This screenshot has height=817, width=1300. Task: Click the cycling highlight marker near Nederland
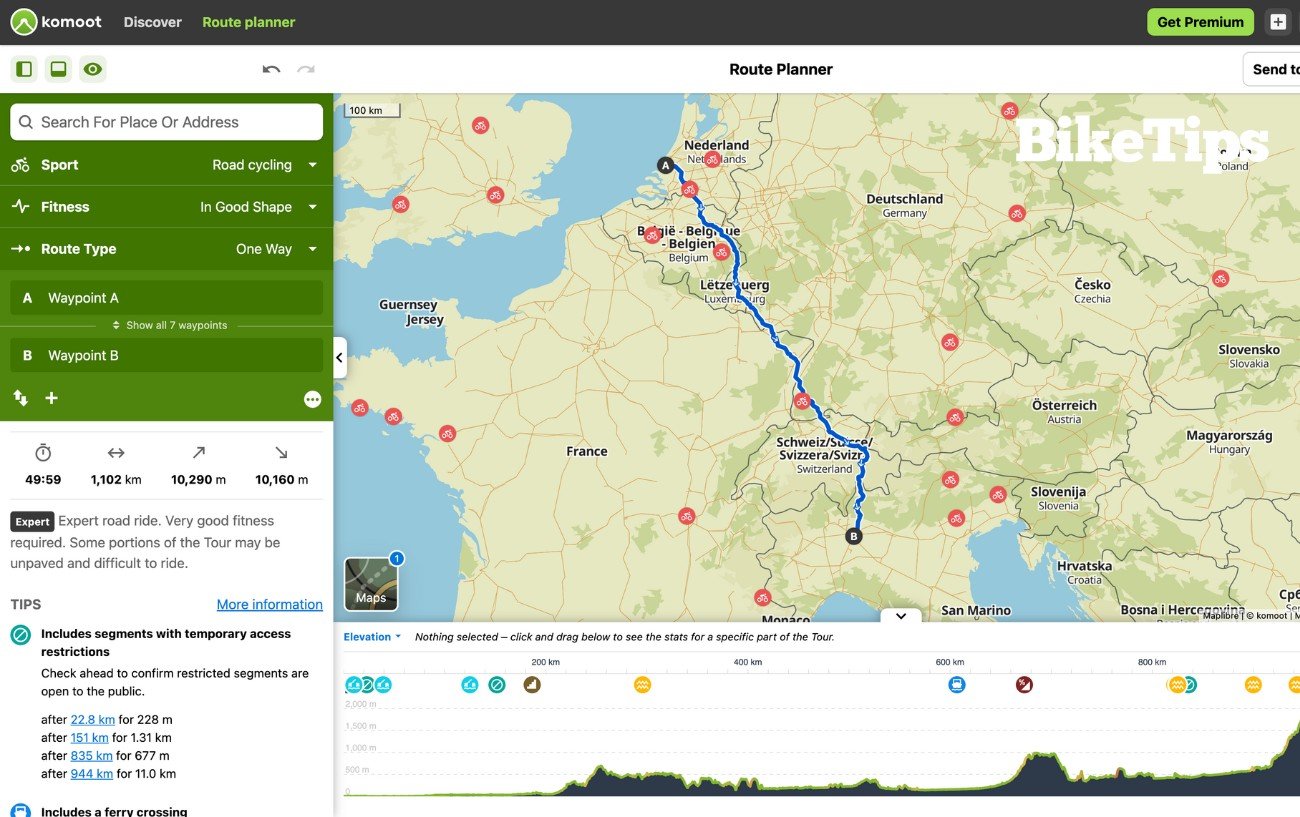click(x=712, y=159)
